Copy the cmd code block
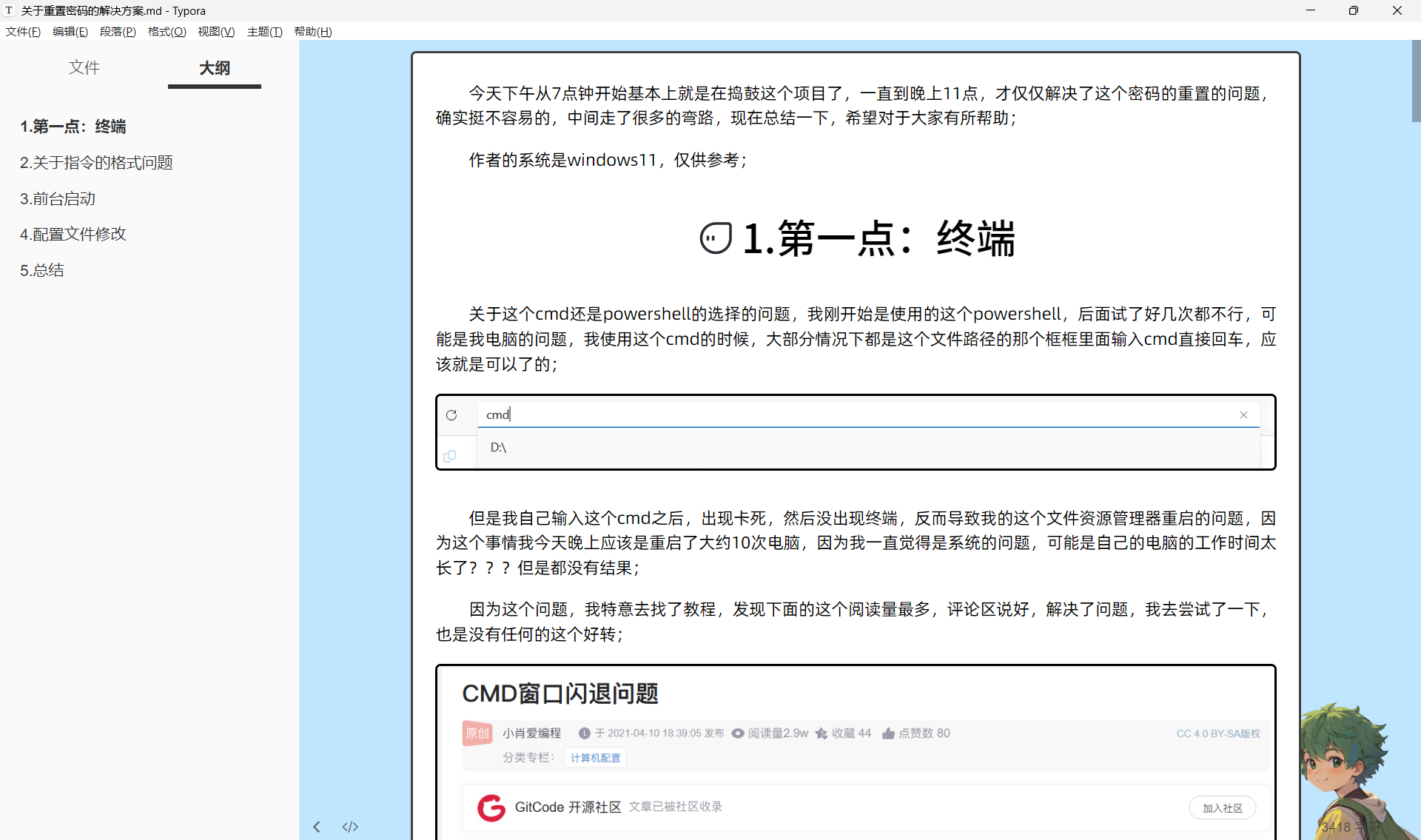This screenshot has height=840, width=1421. [450, 456]
